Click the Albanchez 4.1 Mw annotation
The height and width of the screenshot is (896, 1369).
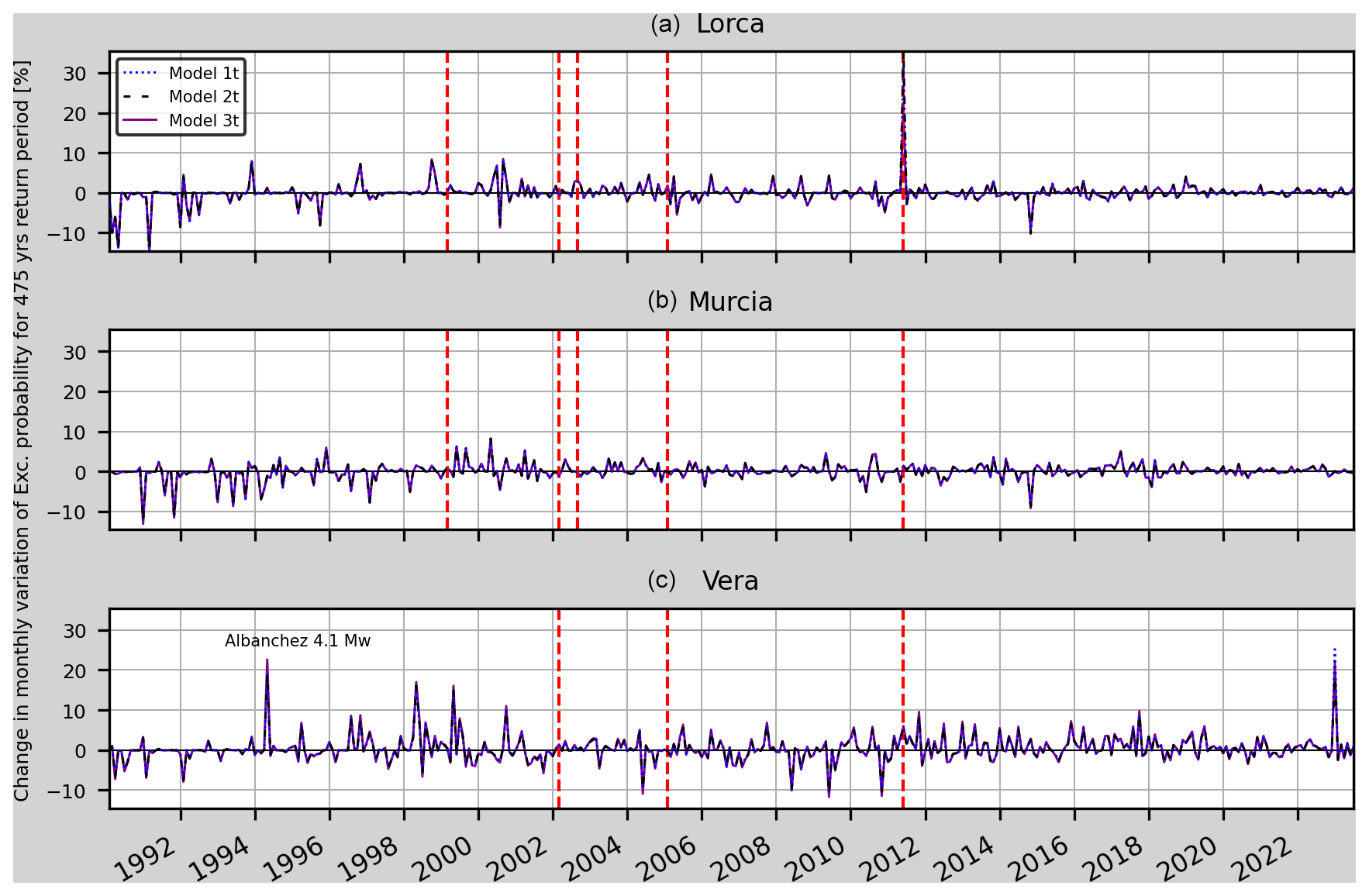[298, 641]
